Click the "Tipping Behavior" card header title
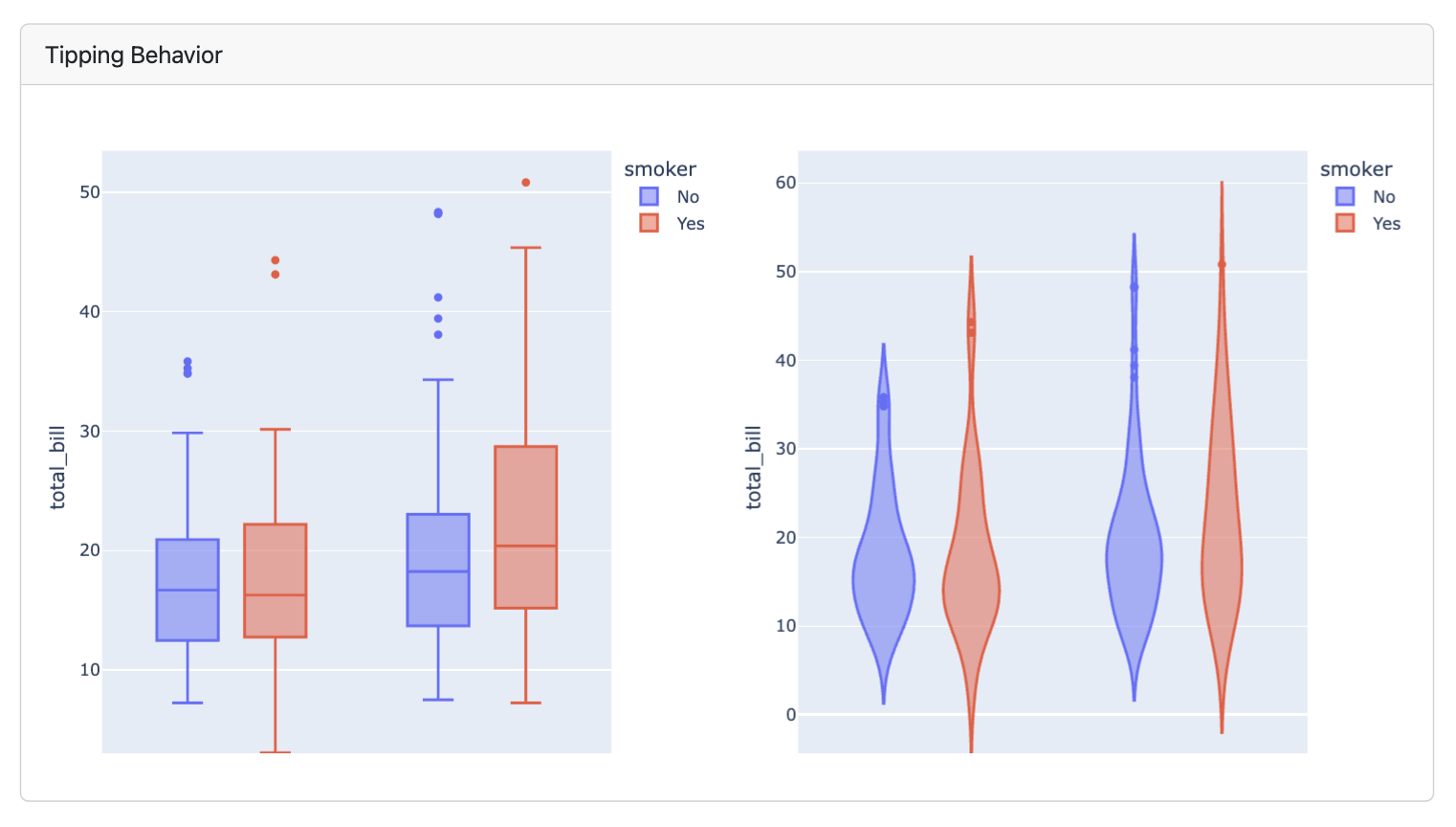Image resolution: width=1456 pixels, height=827 pixels. point(134,56)
